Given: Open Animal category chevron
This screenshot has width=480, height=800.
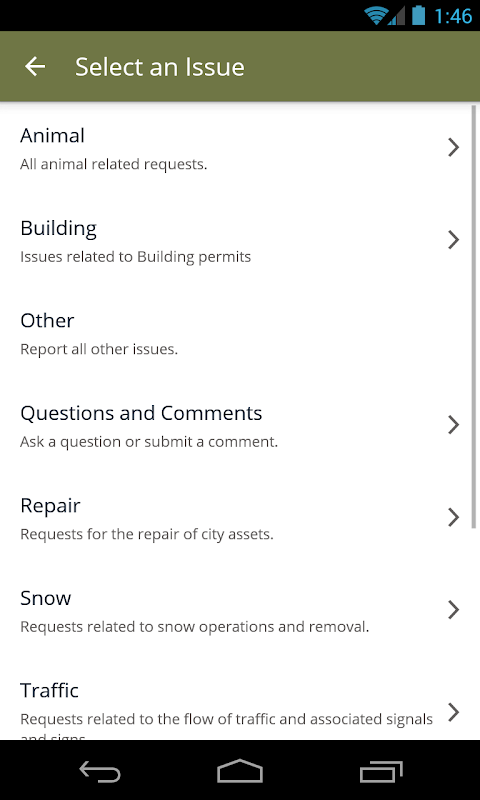Looking at the screenshot, I should coord(453,147).
